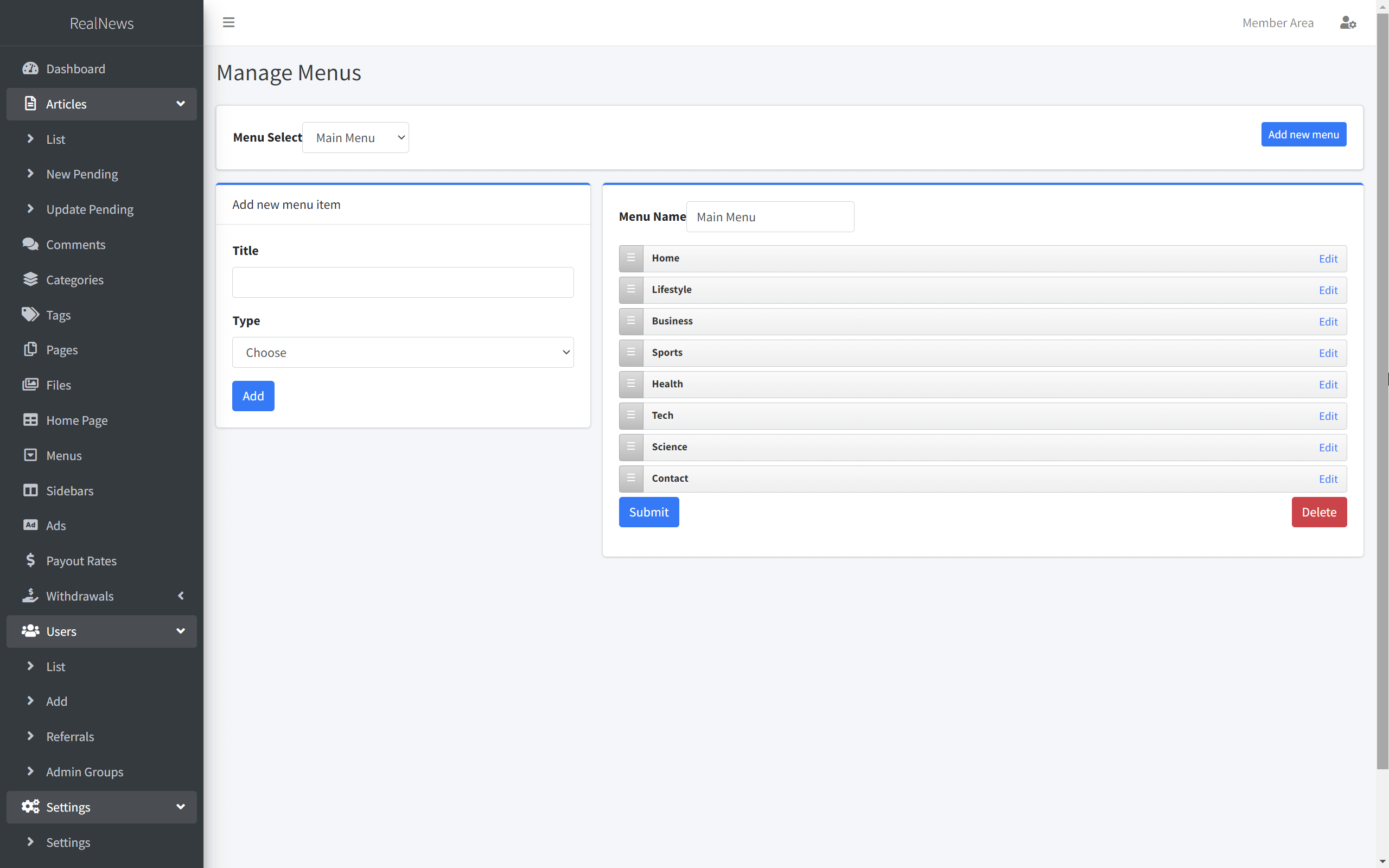Click the hamburger menu to collapse sidebar
The image size is (1389, 868).
[x=228, y=22]
